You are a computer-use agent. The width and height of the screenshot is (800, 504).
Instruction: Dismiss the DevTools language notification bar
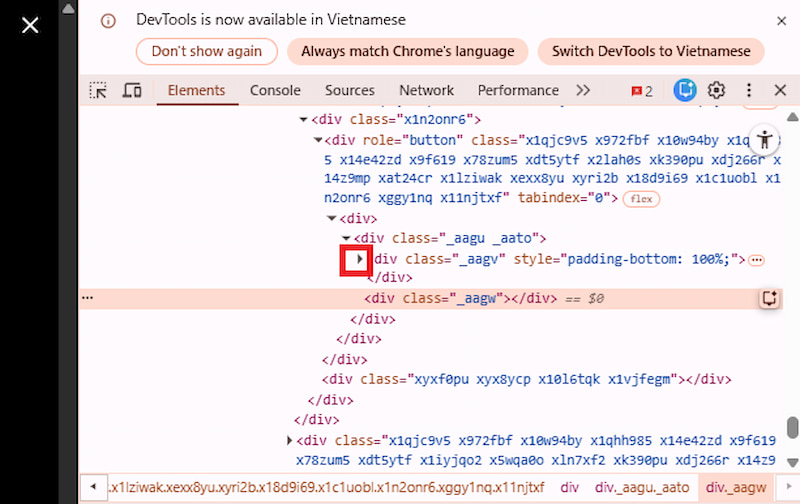(x=779, y=20)
